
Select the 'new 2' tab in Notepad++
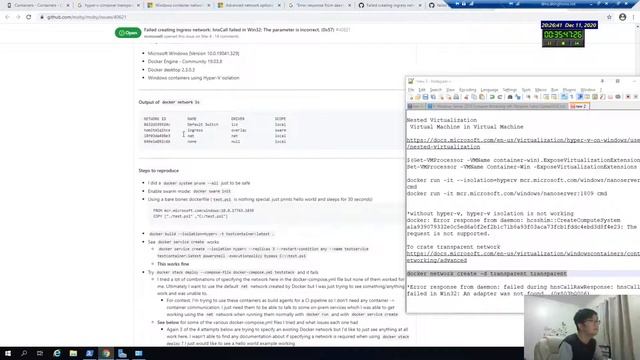pos(579,107)
